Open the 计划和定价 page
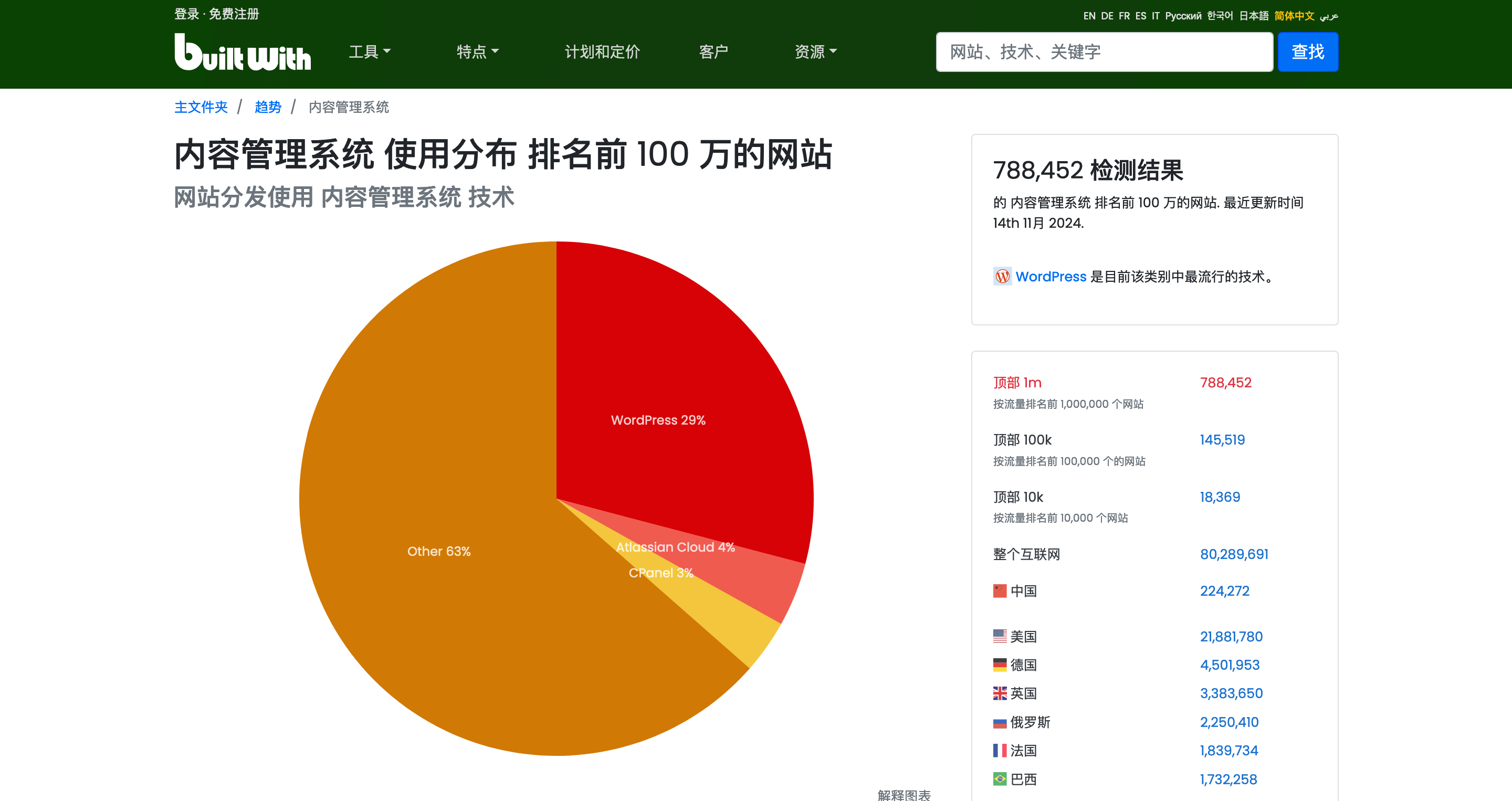1512x801 pixels. [602, 51]
